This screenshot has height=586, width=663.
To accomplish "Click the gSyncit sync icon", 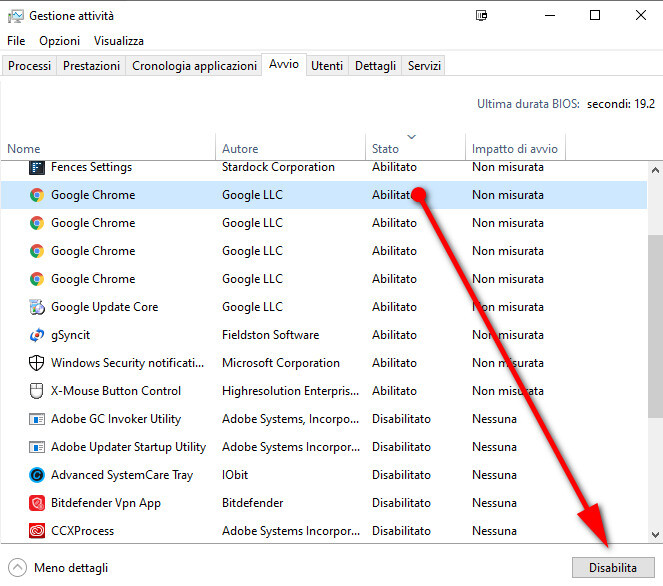I will pyautogui.click(x=36, y=335).
